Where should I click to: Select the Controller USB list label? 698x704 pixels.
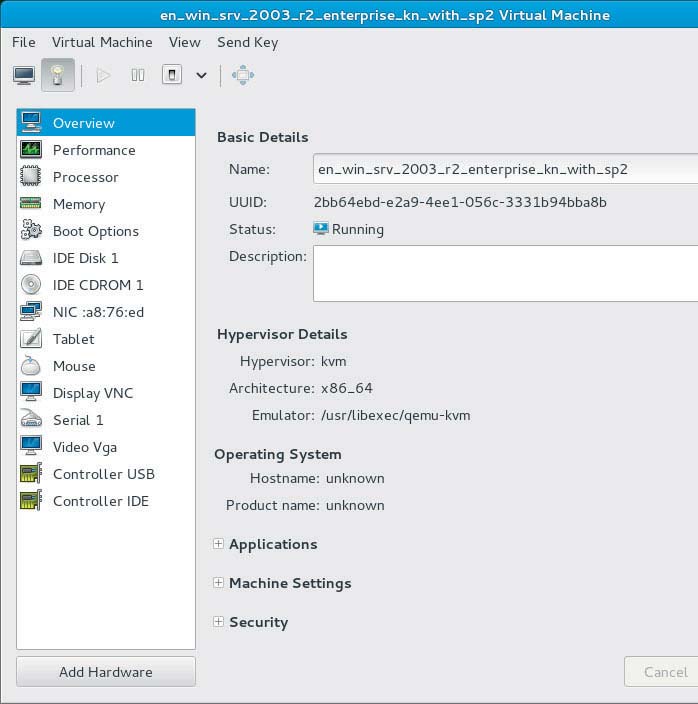point(104,474)
